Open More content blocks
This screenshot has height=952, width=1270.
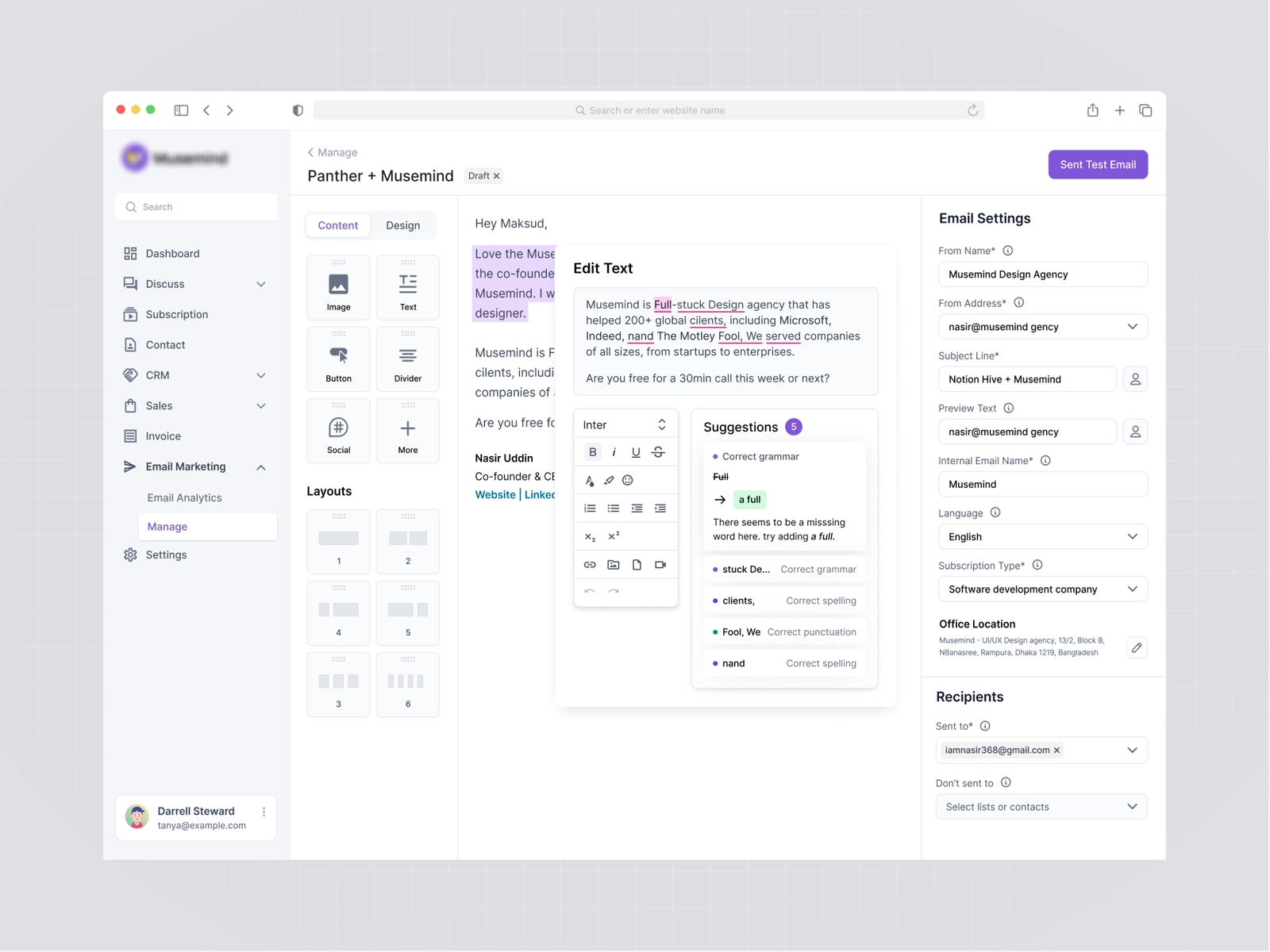tap(408, 430)
